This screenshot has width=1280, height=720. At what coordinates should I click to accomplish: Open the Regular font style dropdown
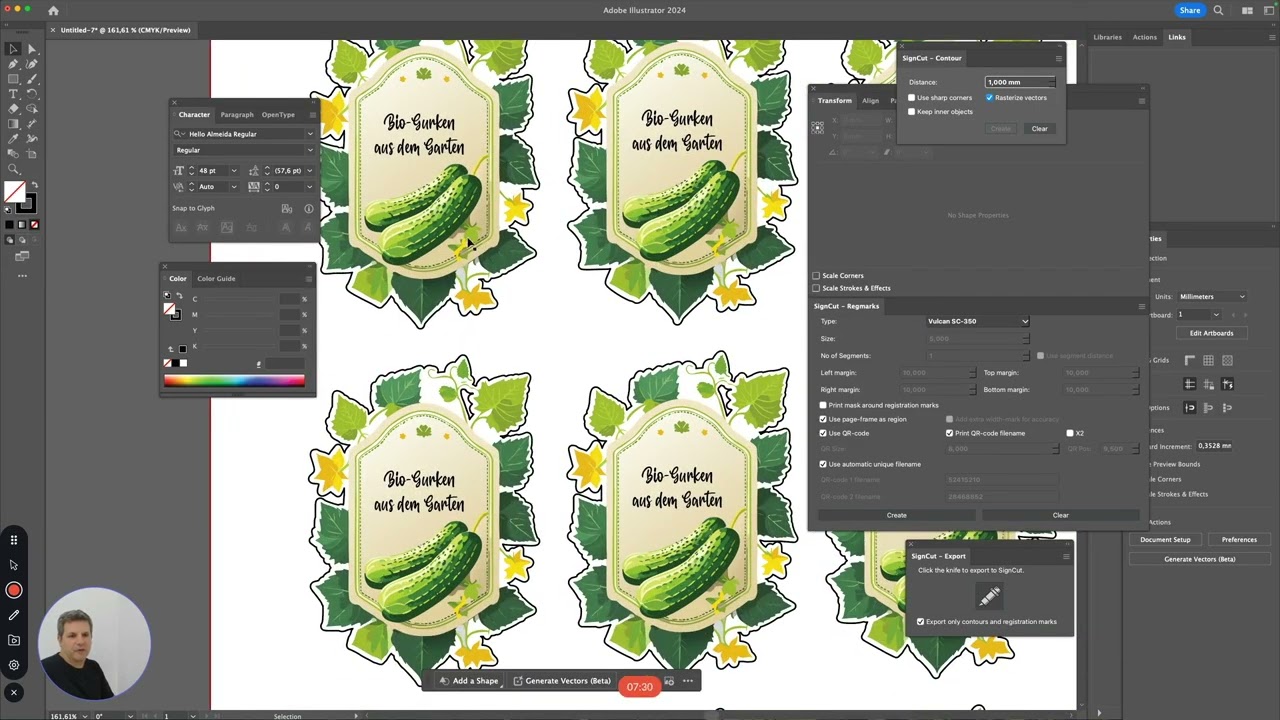(x=310, y=150)
